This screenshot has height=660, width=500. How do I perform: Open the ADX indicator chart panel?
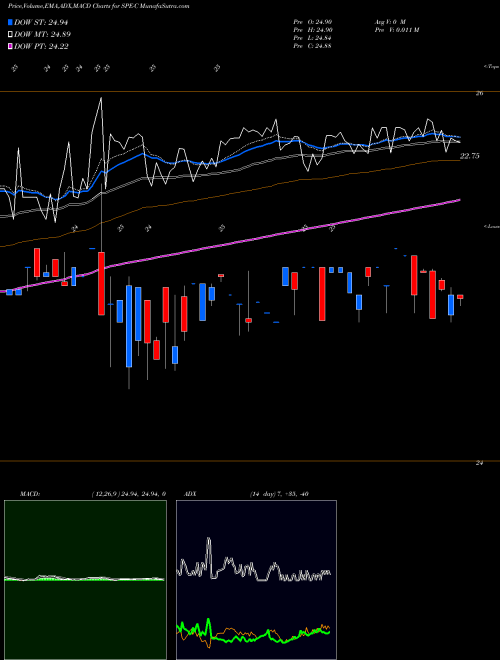pyautogui.click(x=256, y=580)
